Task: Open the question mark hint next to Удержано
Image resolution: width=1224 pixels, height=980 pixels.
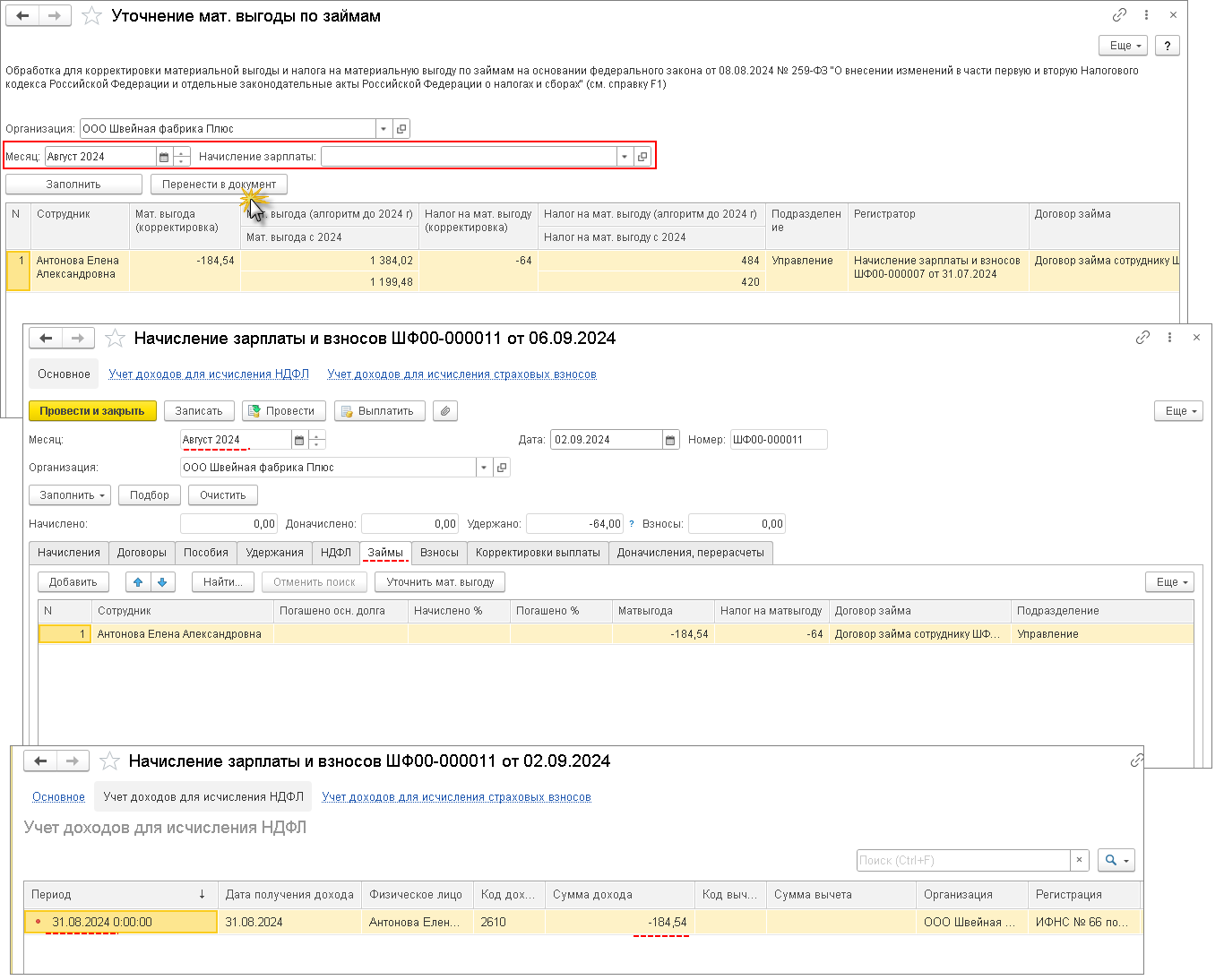Action: pyautogui.click(x=632, y=524)
